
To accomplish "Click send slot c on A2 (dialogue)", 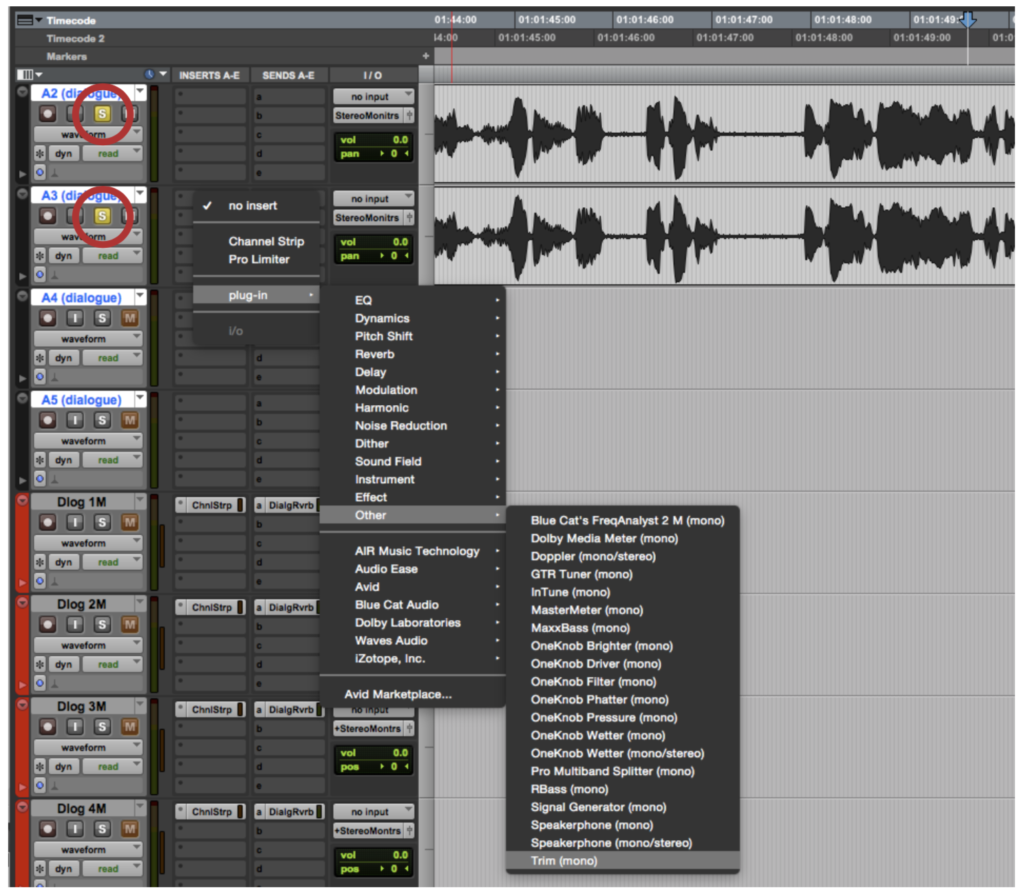I will click(288, 135).
